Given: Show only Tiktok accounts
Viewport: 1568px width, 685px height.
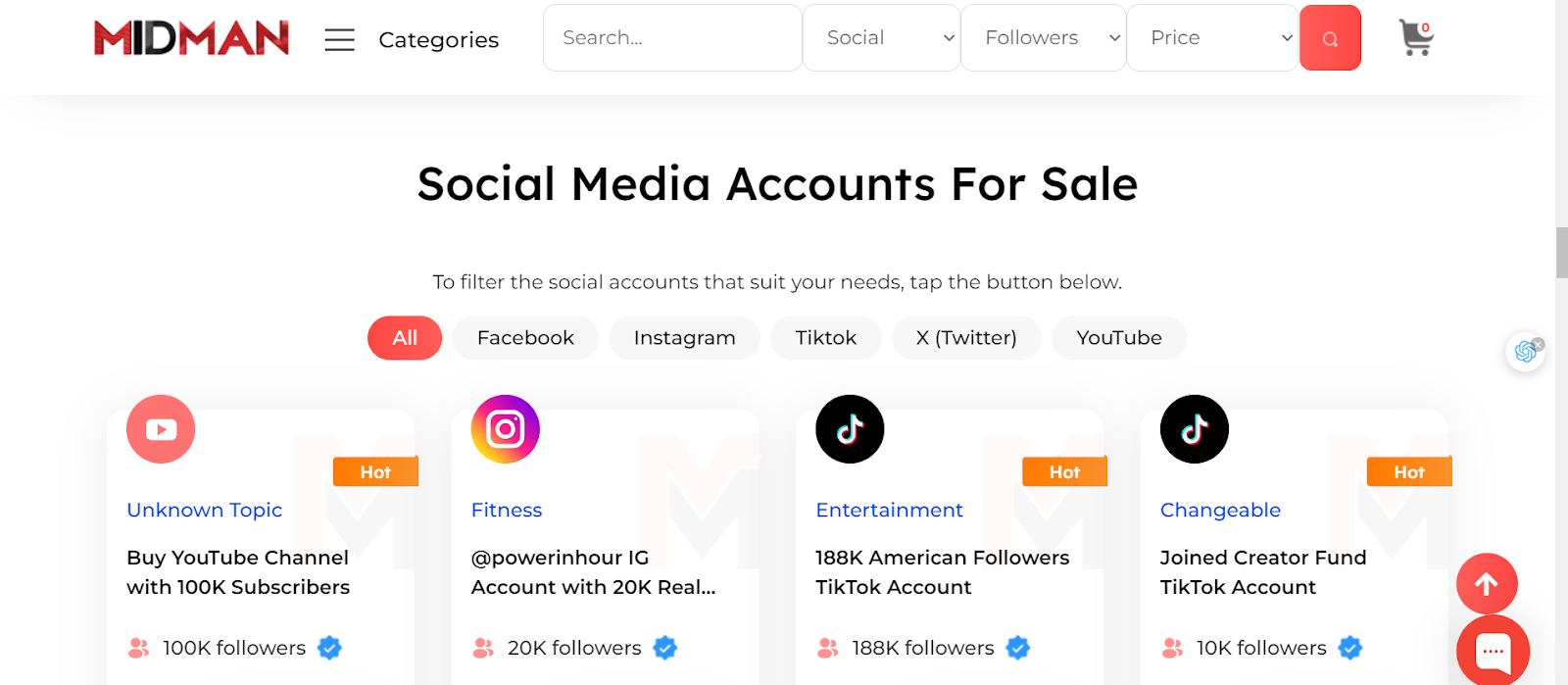Looking at the screenshot, I should point(825,338).
